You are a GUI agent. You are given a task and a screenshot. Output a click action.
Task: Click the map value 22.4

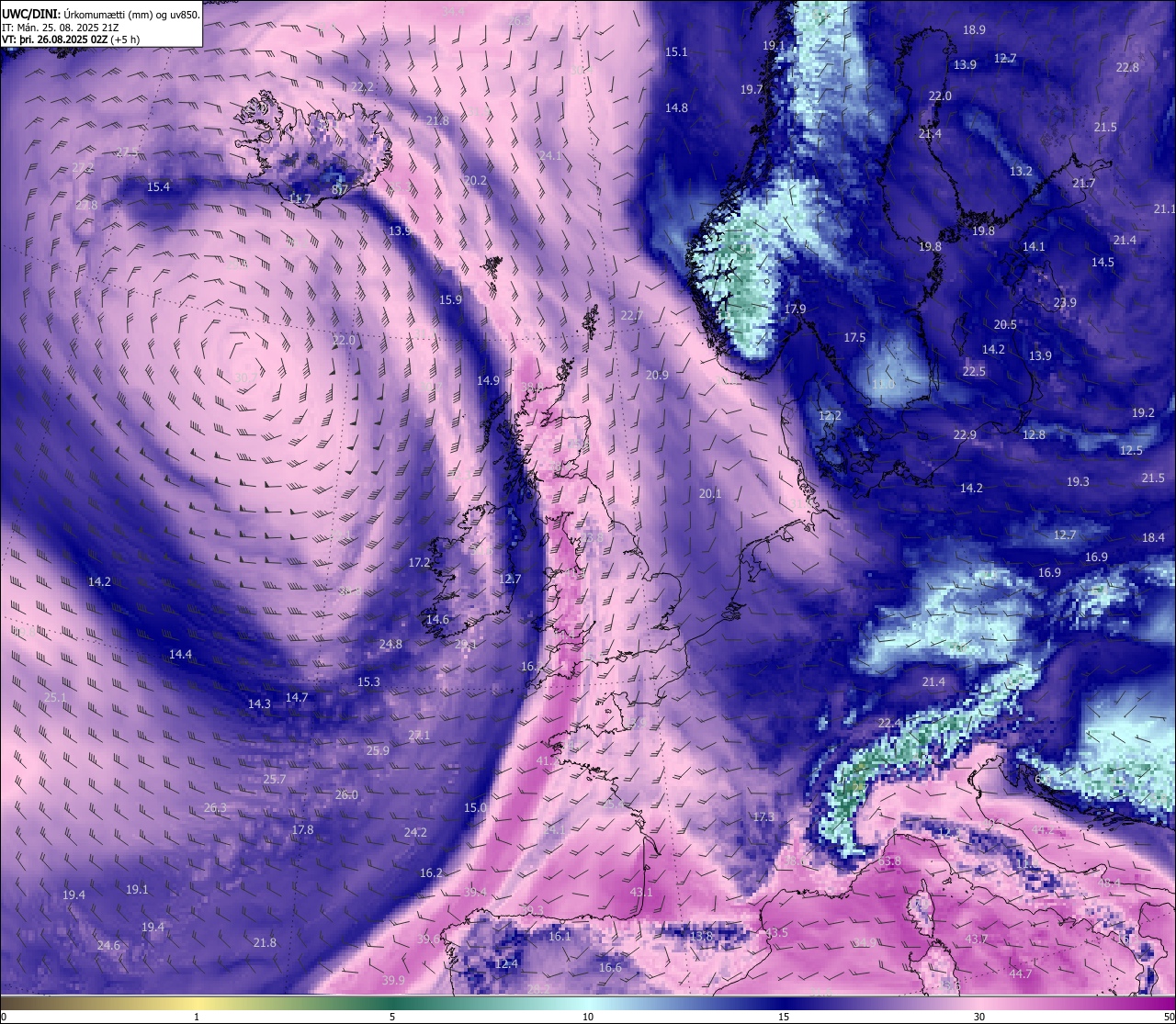pyautogui.click(x=889, y=724)
